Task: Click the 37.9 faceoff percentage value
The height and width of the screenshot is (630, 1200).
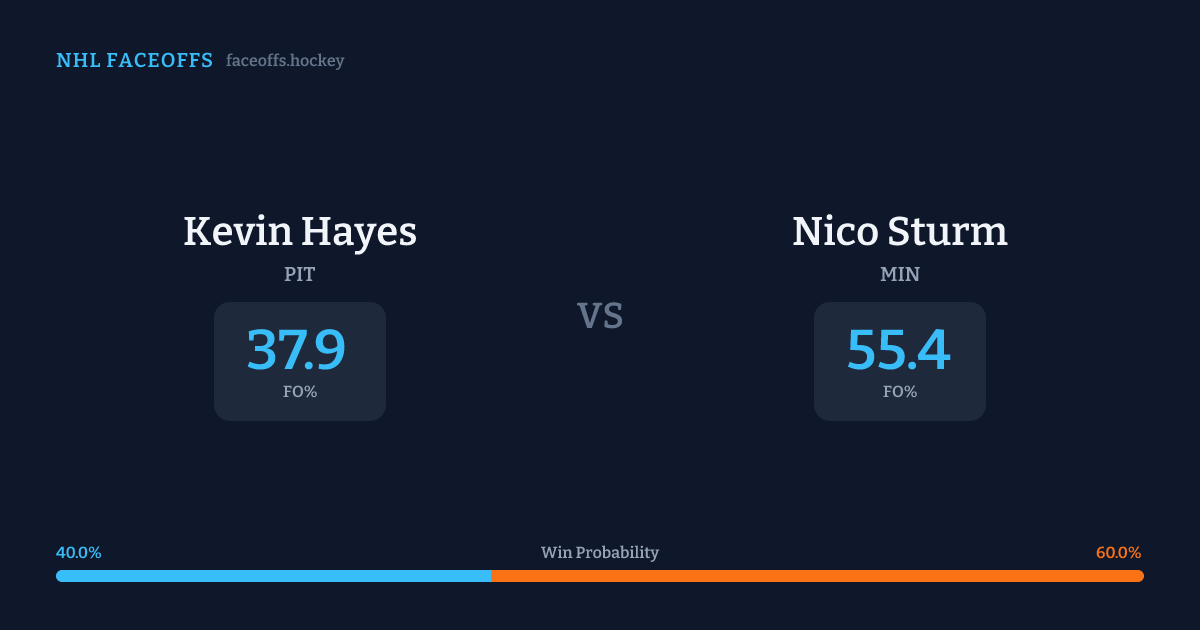Action: [x=296, y=350]
